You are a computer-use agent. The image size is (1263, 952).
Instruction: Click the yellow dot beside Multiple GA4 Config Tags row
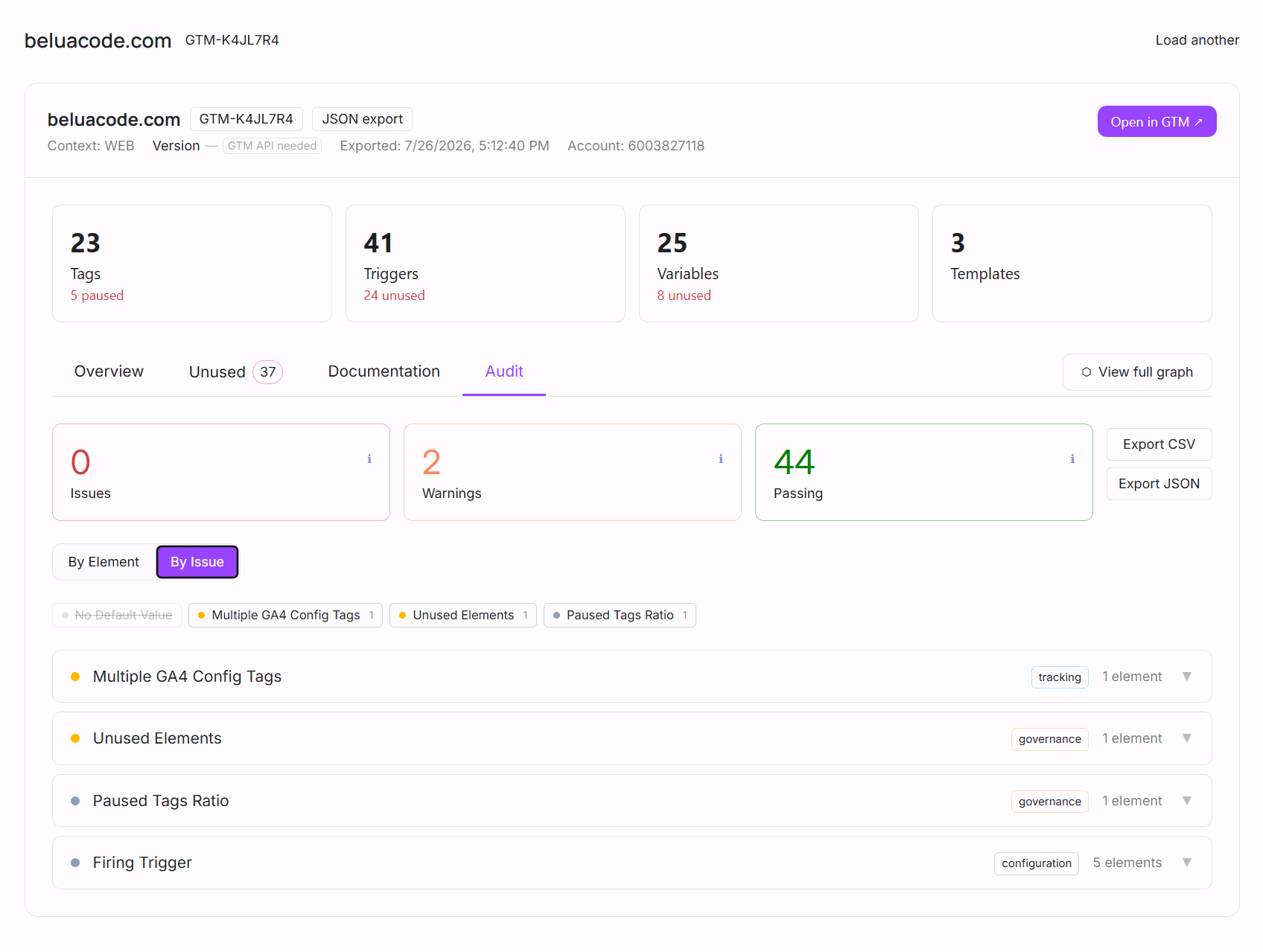[75, 677]
